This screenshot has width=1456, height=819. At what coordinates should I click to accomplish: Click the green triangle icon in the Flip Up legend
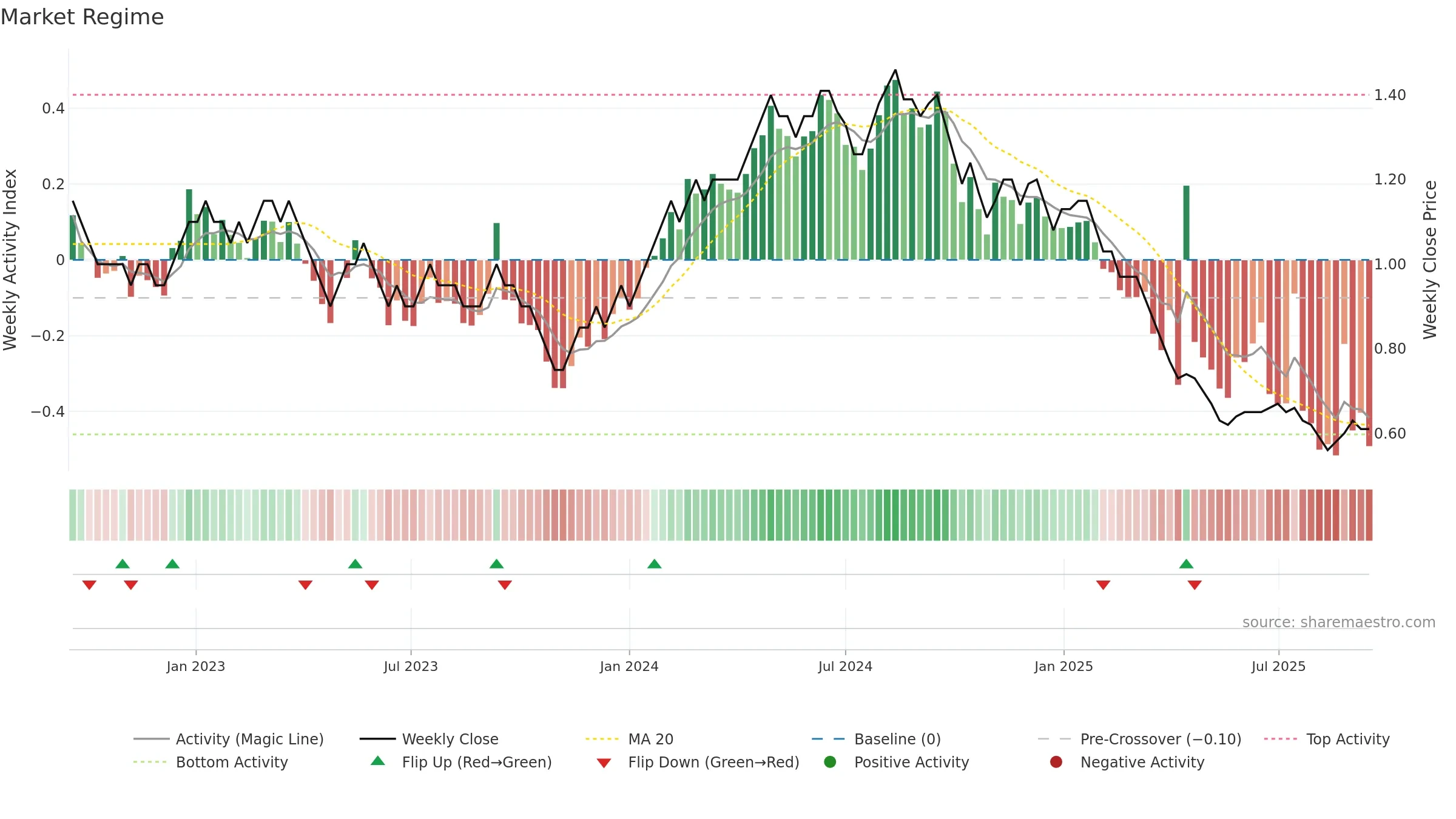[x=377, y=761]
